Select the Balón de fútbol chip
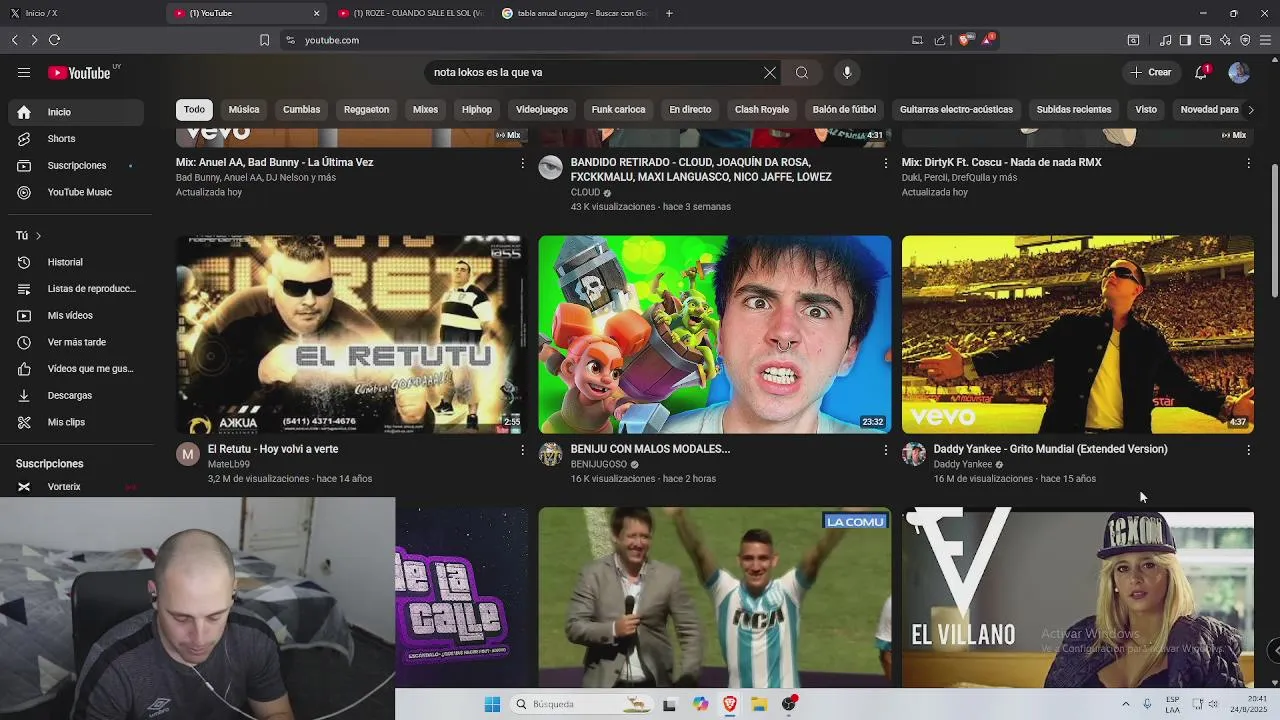The height and width of the screenshot is (720, 1280). coord(844,110)
